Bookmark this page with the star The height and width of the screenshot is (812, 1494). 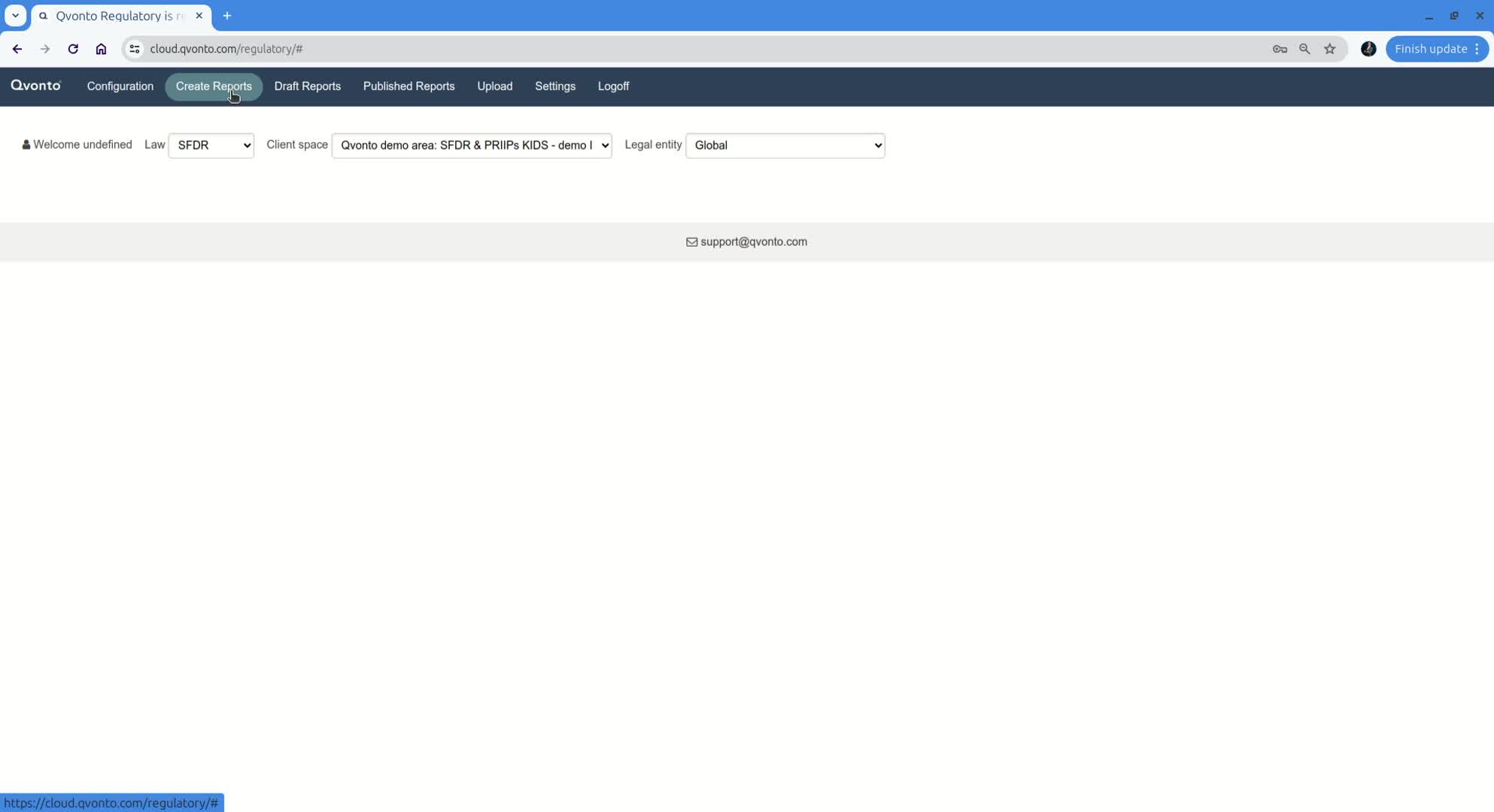(x=1330, y=49)
